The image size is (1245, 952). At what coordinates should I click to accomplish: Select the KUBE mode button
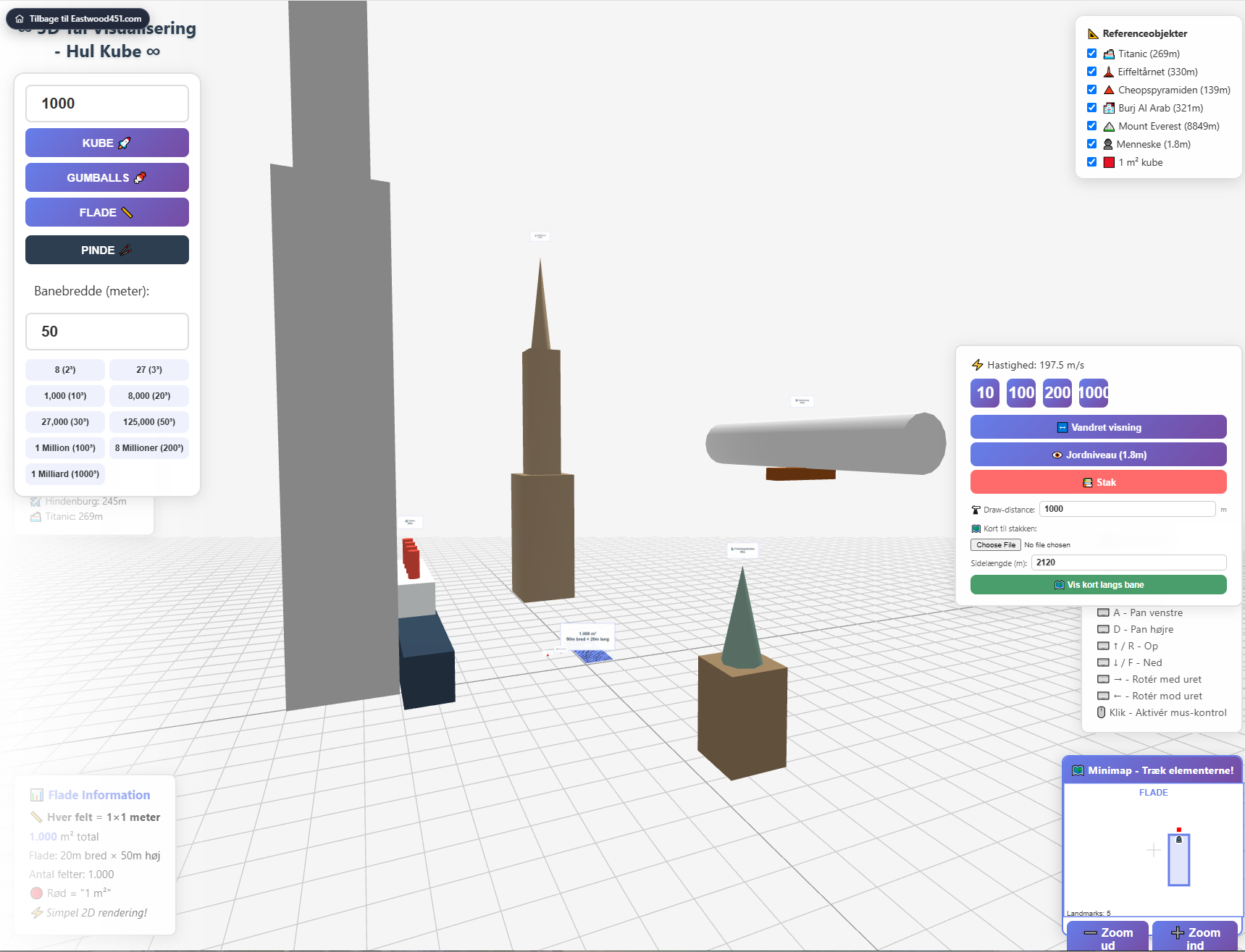pos(107,143)
